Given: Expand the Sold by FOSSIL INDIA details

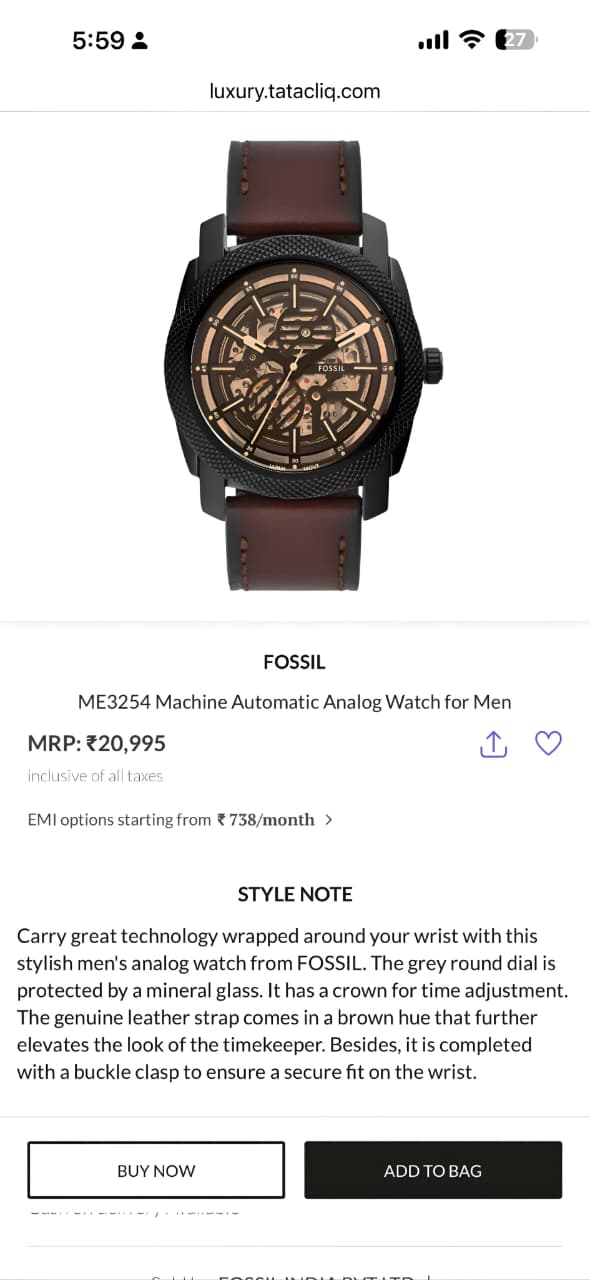Looking at the screenshot, I should coord(295,1273).
